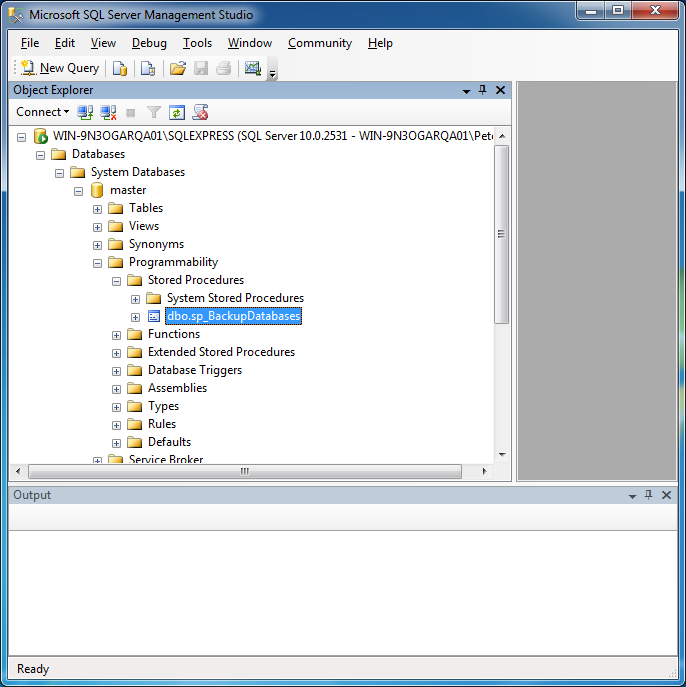Click the Print icon in toolbar
Image resolution: width=686 pixels, height=687 pixels.
pyautogui.click(x=223, y=68)
